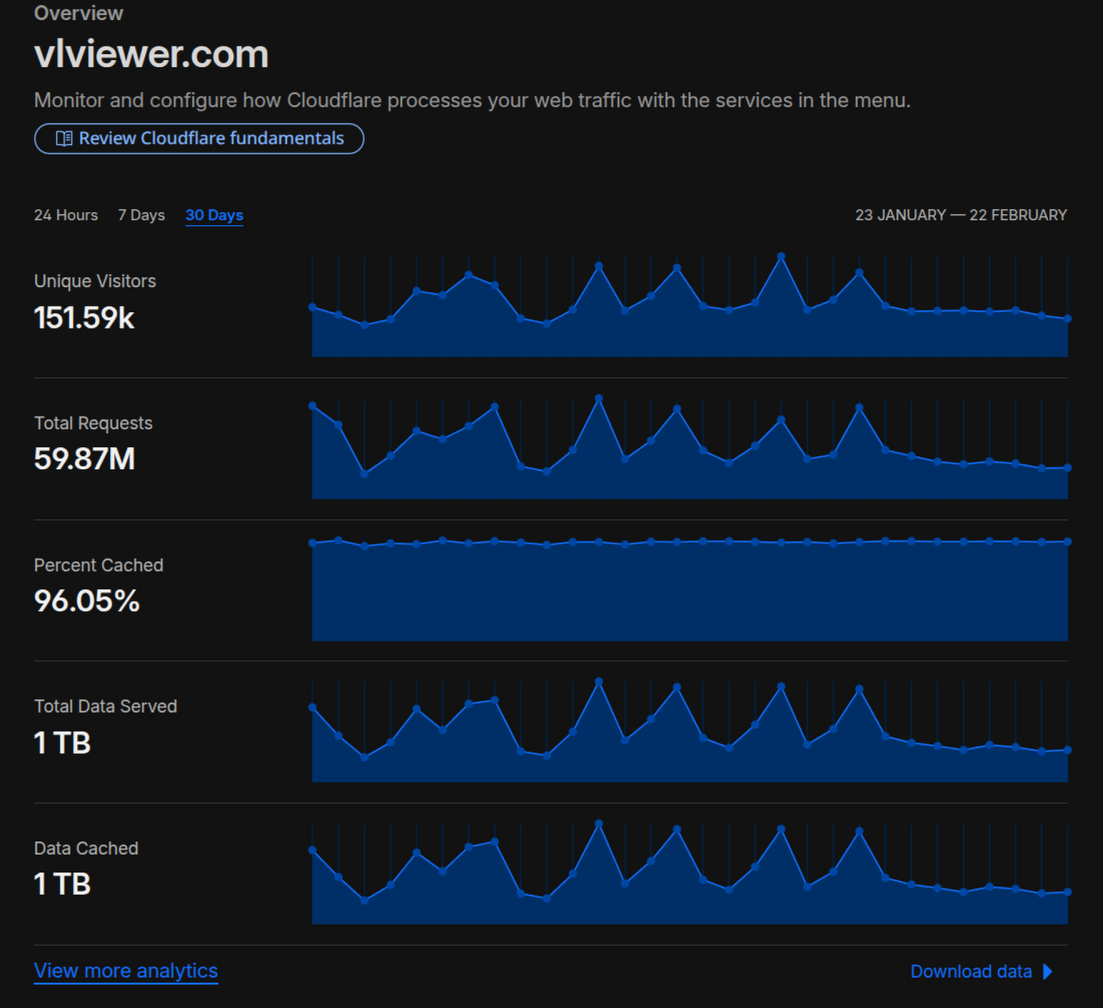Image resolution: width=1103 pixels, height=1008 pixels.
Task: Click the tallest peak in Total Data Served chart
Action: click(x=599, y=682)
